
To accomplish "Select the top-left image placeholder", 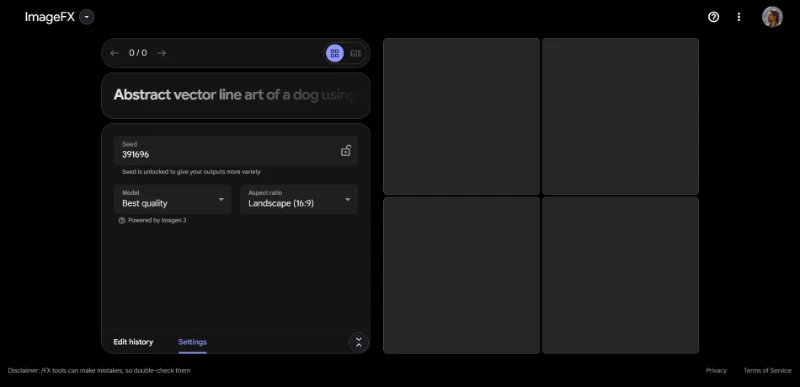I will pyautogui.click(x=461, y=116).
